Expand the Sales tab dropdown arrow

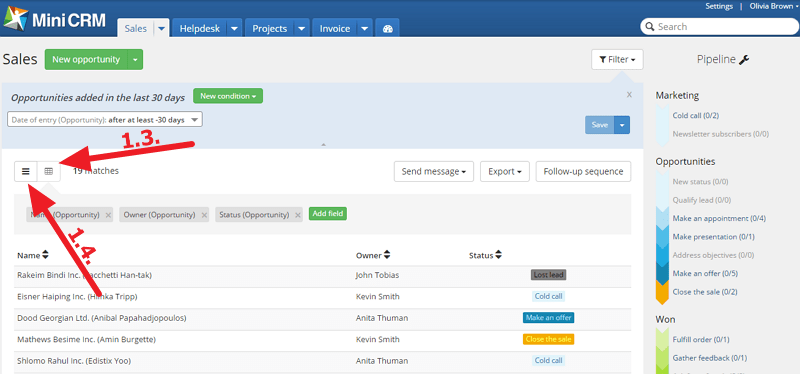pyautogui.click(x=161, y=29)
